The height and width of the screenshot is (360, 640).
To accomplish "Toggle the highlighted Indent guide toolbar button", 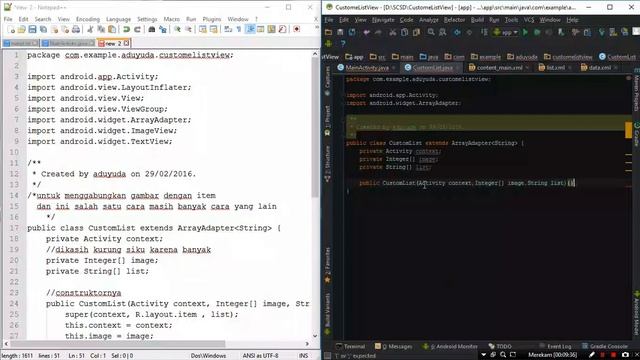I will pyautogui.click(x=251, y=29).
